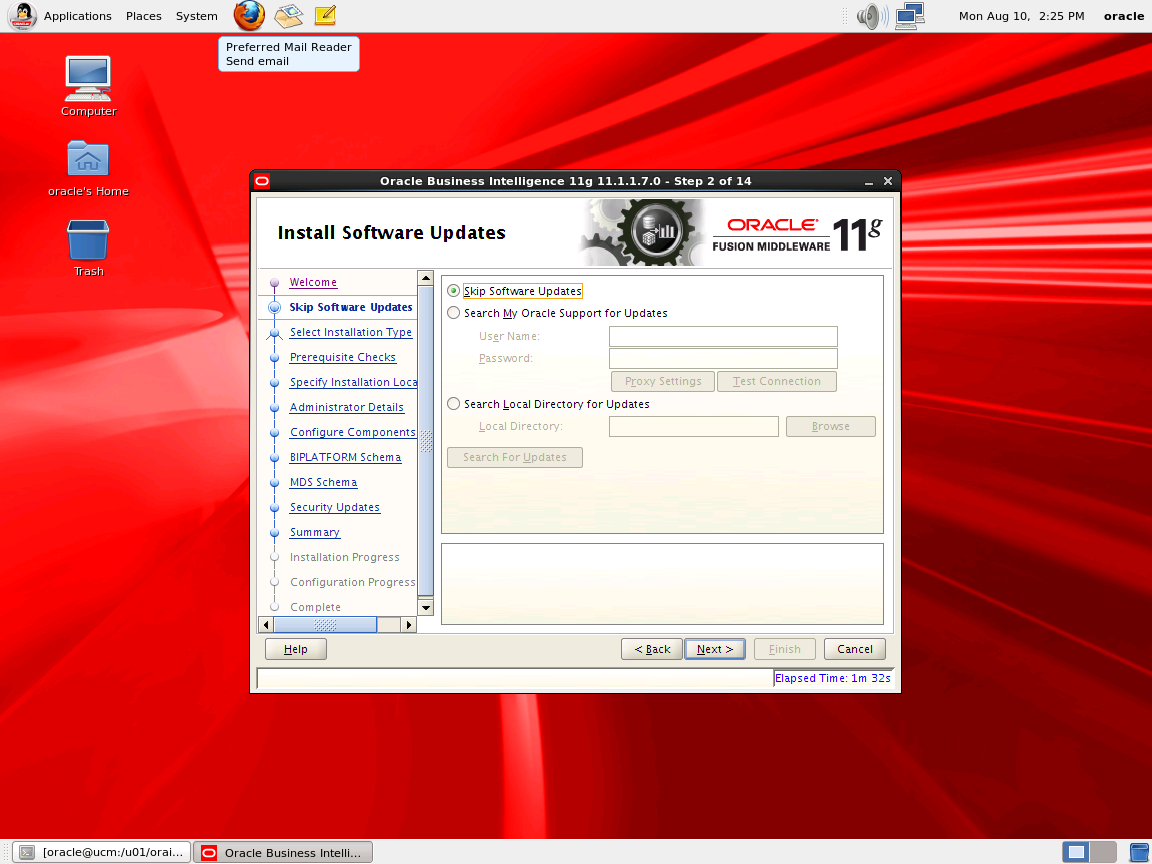
Task: Go to Configure Components step
Action: 353,432
